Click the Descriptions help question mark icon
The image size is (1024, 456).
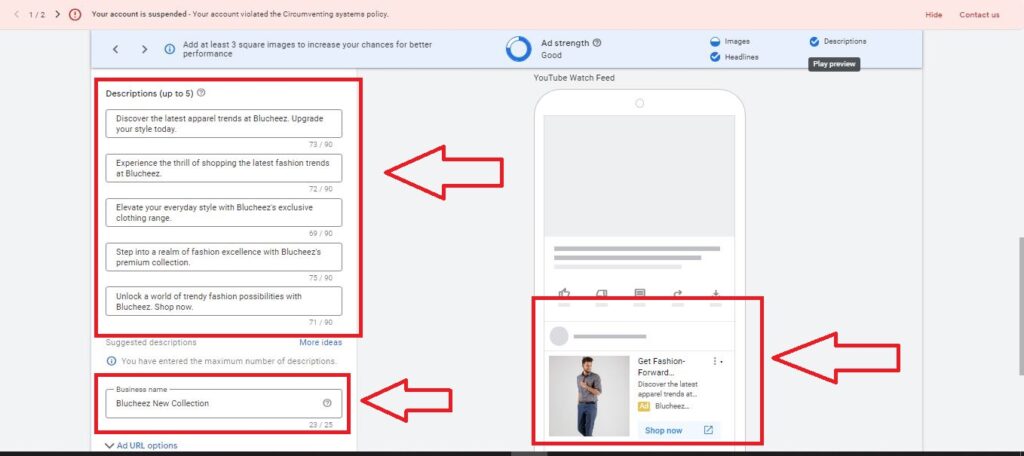click(201, 93)
